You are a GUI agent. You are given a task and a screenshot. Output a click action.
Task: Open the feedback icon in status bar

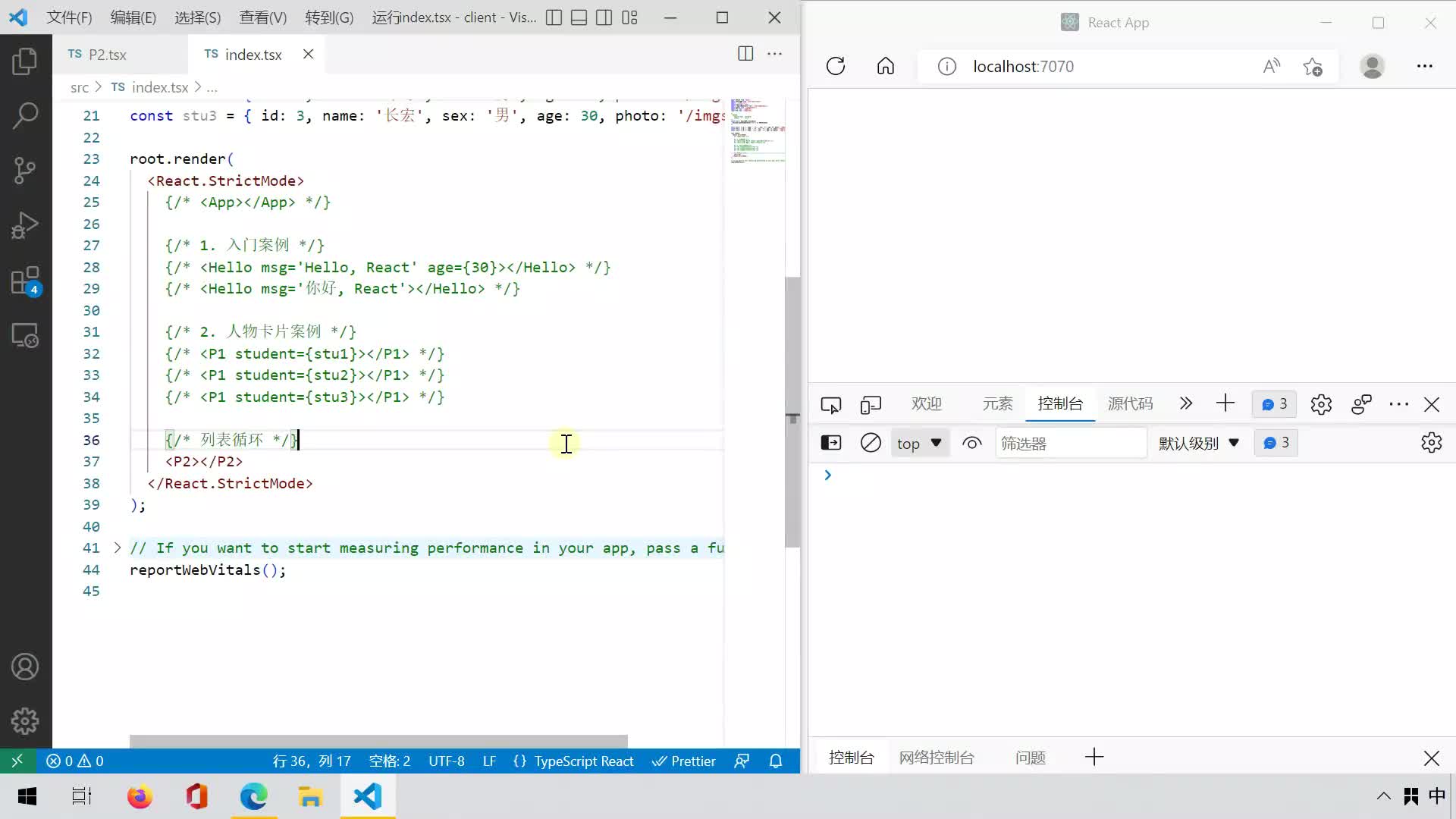(742, 761)
